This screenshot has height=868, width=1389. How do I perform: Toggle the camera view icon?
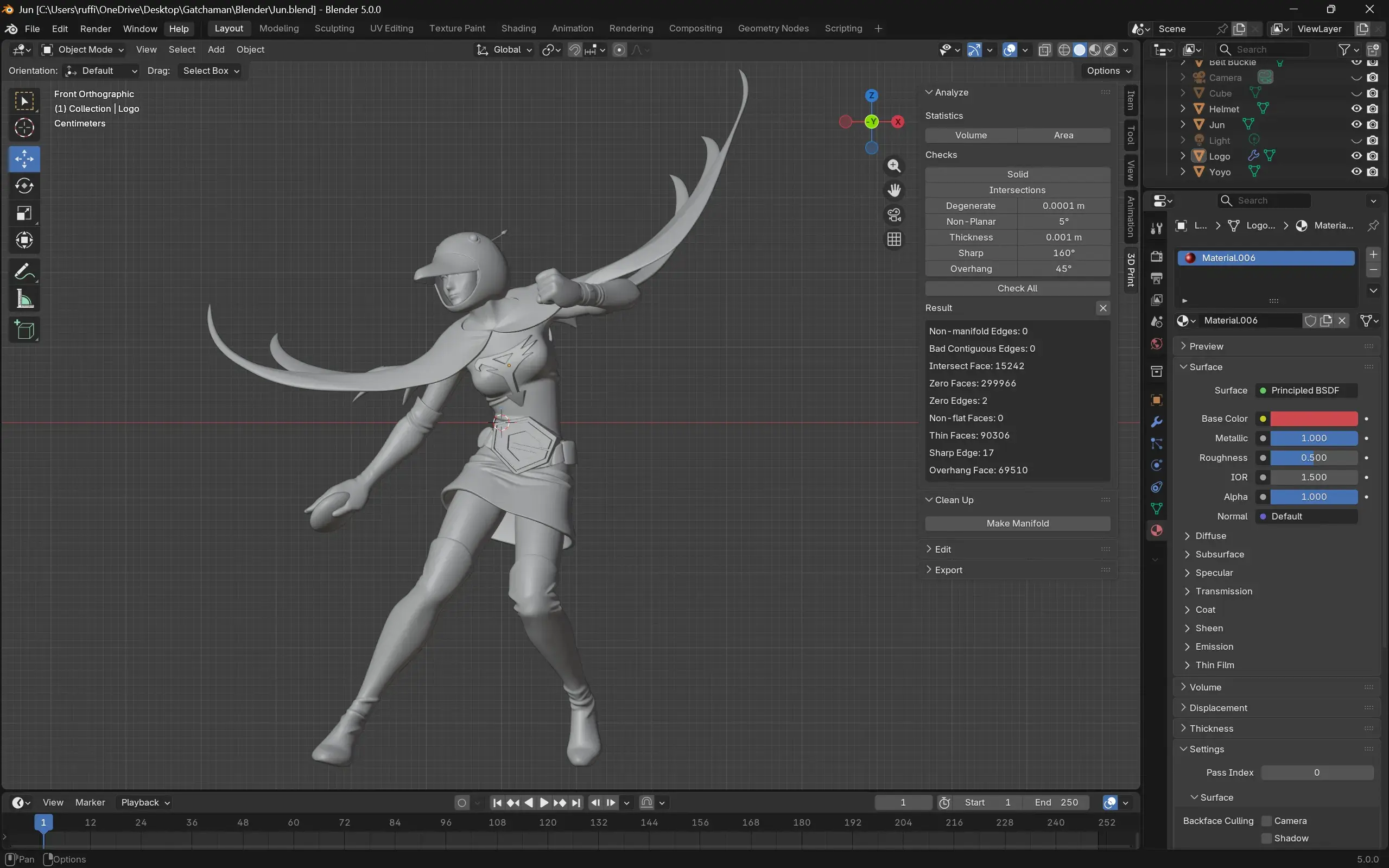(x=893, y=215)
